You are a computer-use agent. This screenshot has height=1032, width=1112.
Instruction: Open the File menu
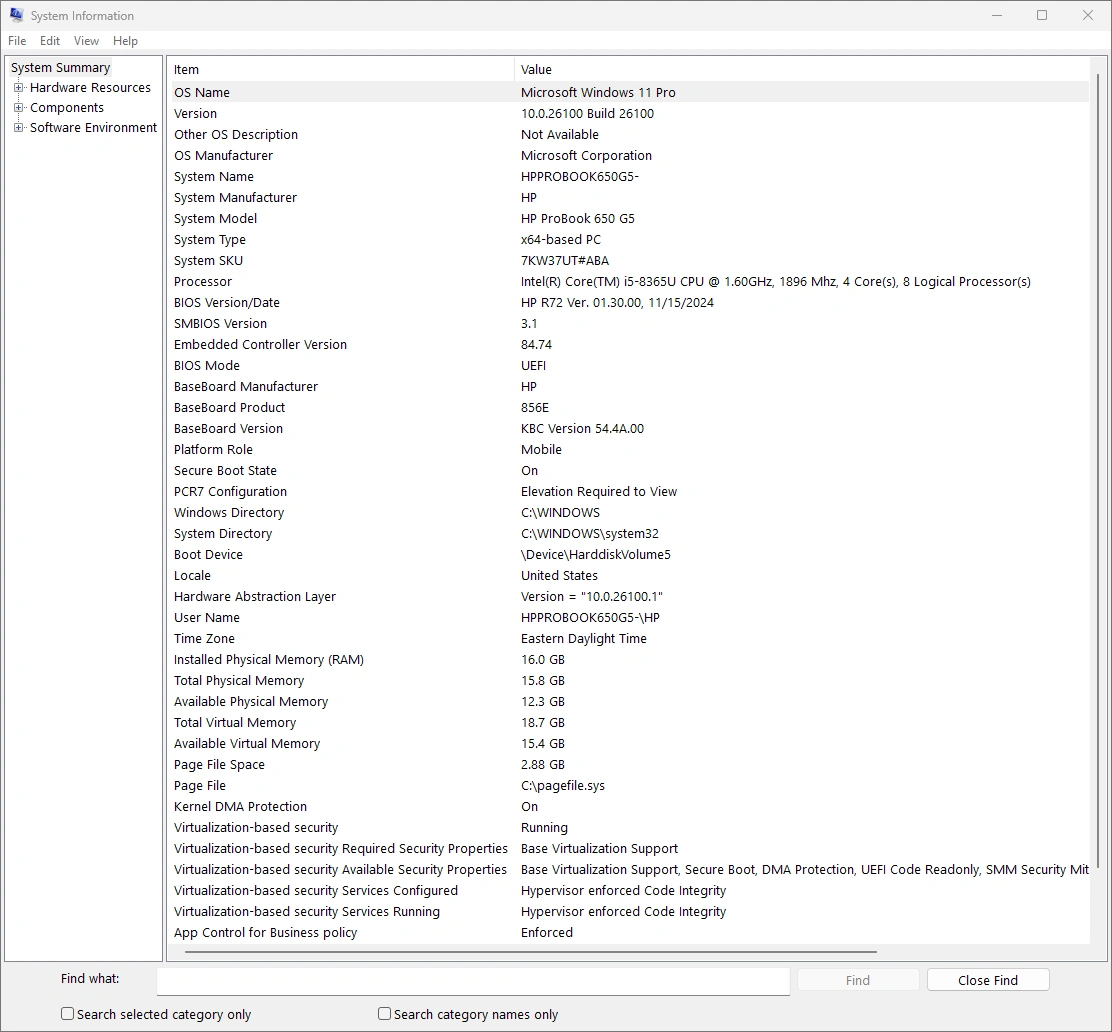click(x=17, y=41)
